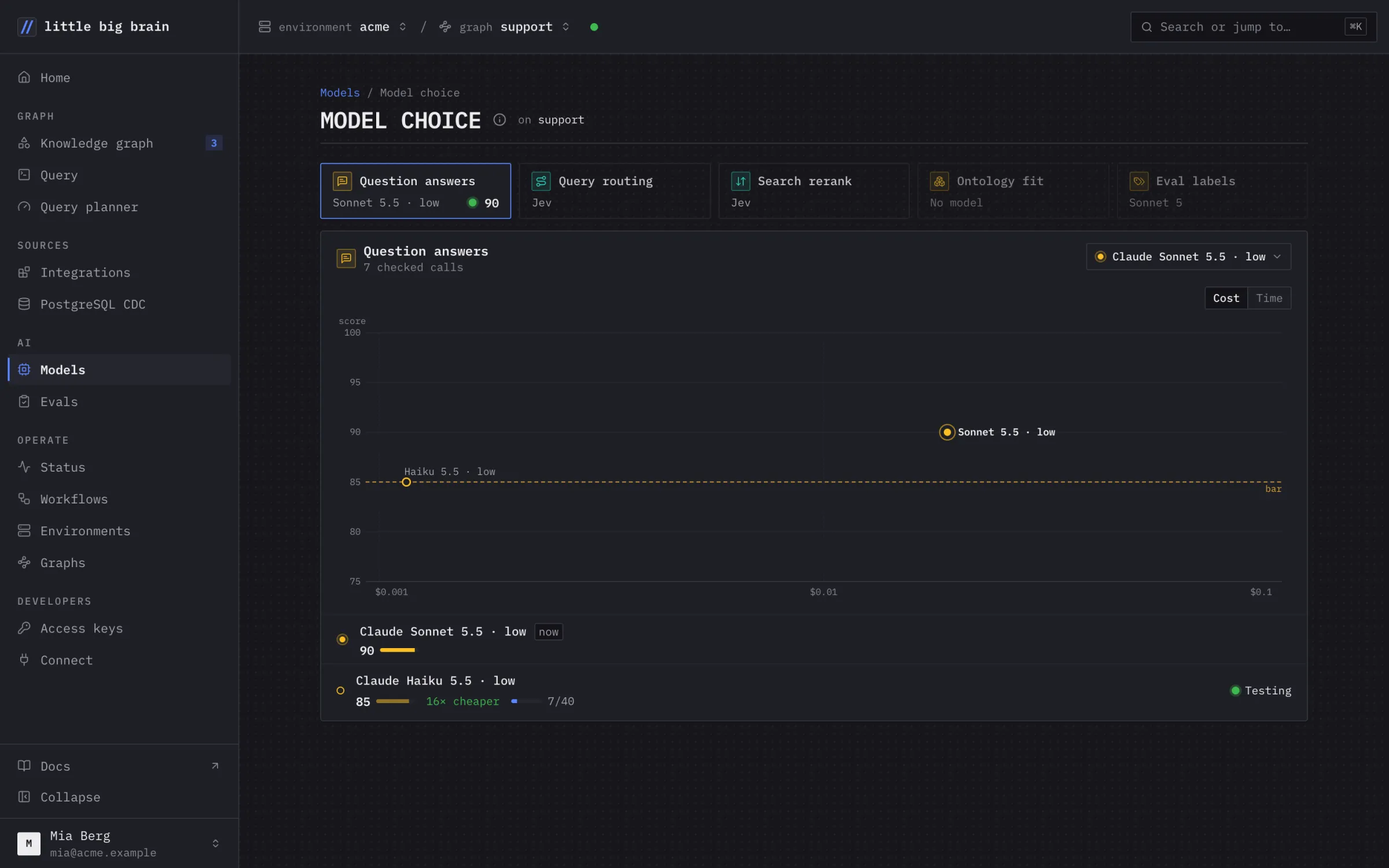
Task: Open the Evals page
Action: click(x=119, y=401)
